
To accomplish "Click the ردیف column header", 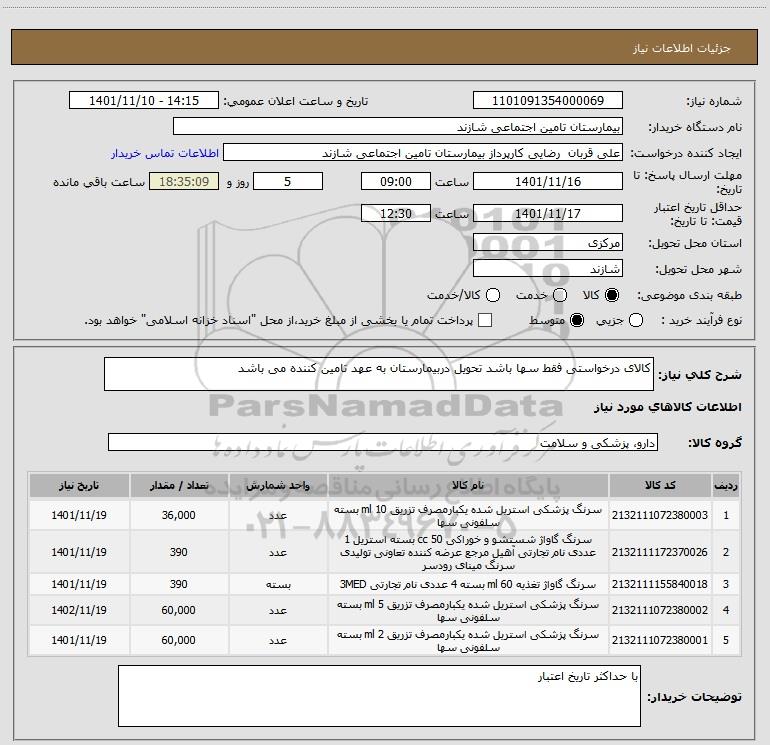I will point(726,486).
